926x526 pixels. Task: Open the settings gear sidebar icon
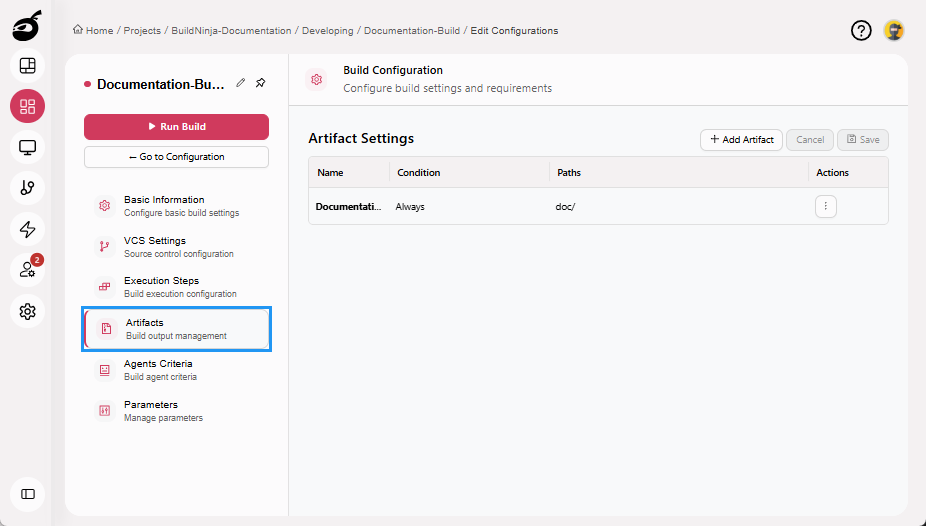27,311
